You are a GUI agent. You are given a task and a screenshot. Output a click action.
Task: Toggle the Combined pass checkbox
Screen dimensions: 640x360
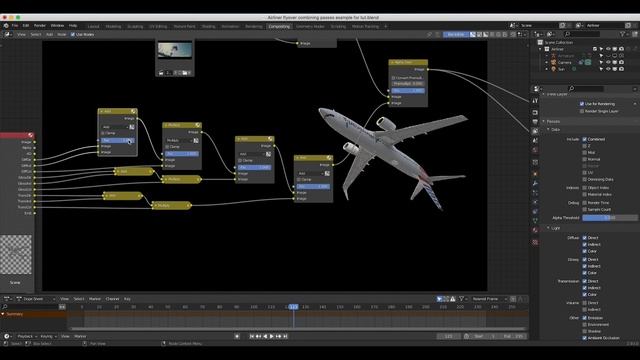click(x=585, y=139)
